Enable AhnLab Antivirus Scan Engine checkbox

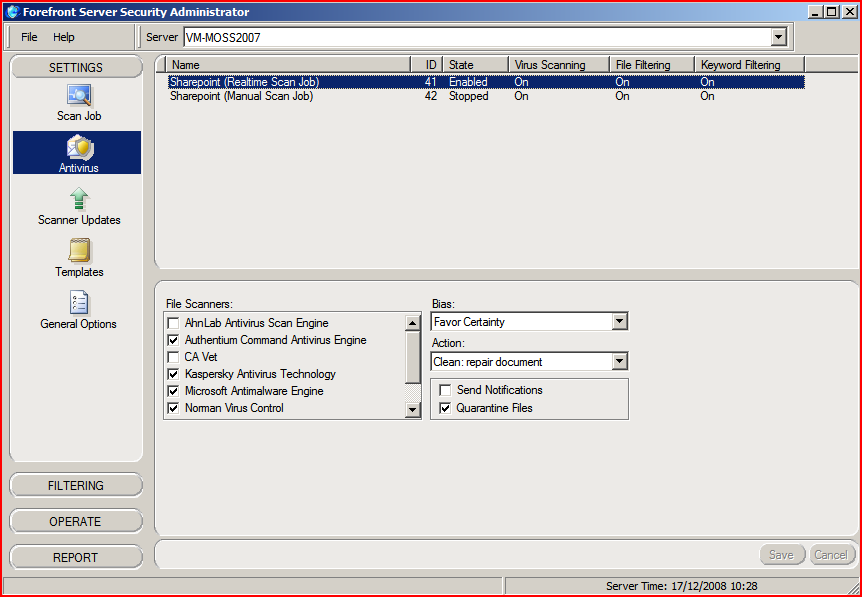(174, 324)
